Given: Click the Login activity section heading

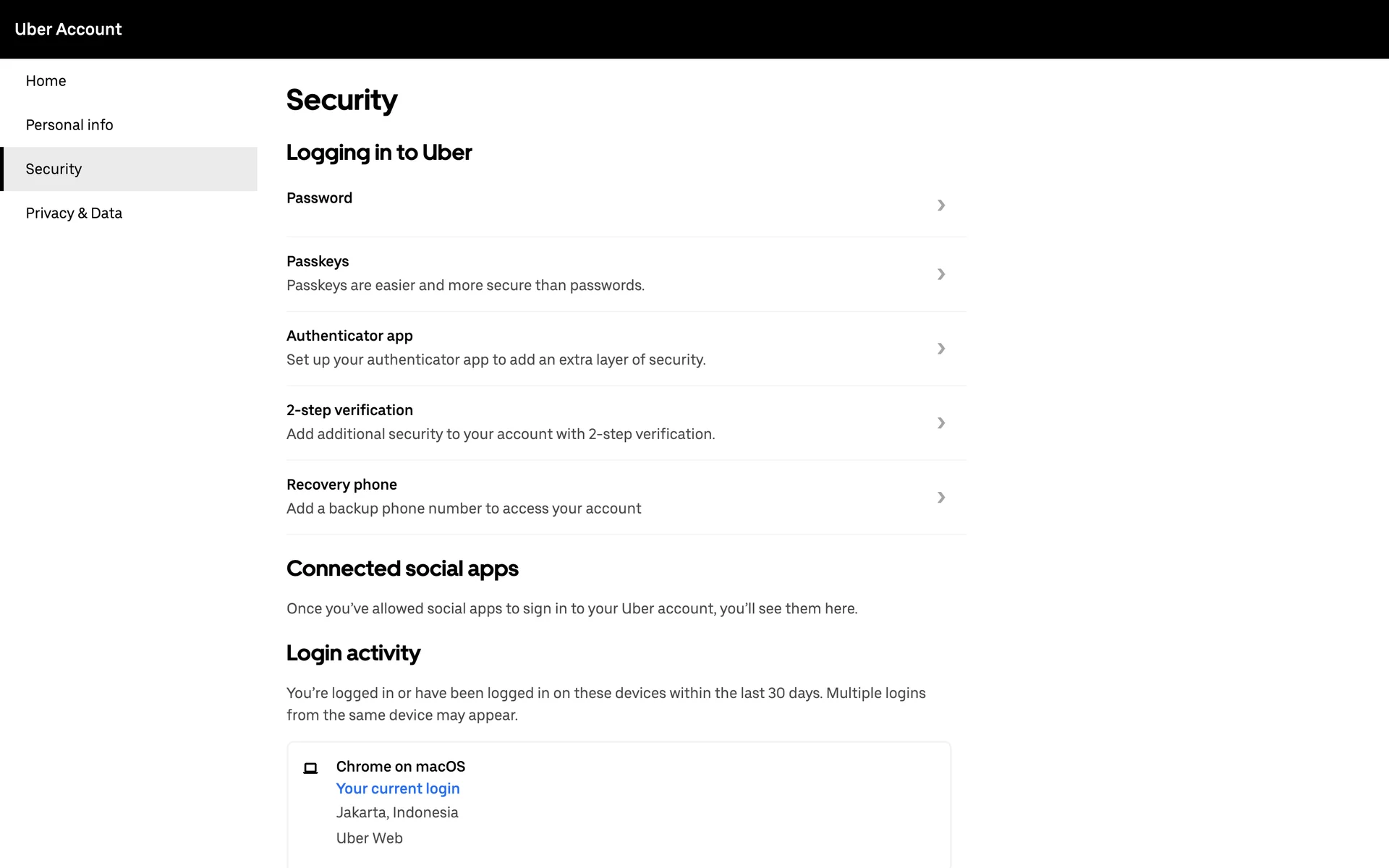Looking at the screenshot, I should (x=353, y=652).
